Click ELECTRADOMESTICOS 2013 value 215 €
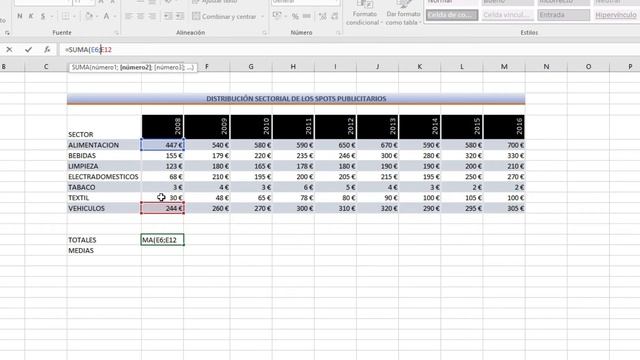Screen dimensions: 640x360 [378, 177]
